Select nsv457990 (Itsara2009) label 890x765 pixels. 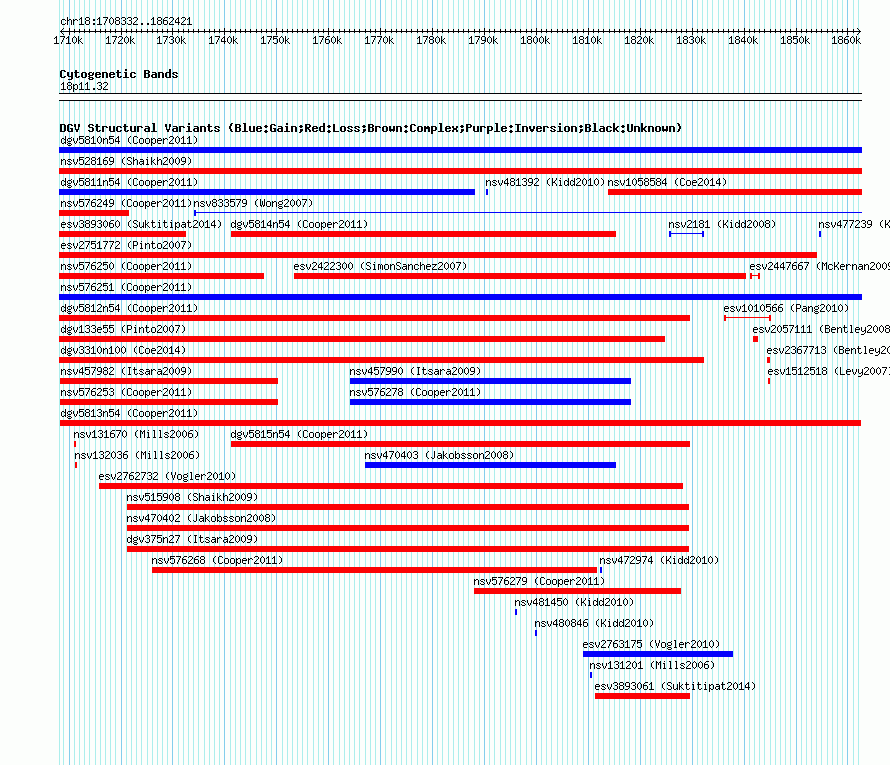click(415, 371)
